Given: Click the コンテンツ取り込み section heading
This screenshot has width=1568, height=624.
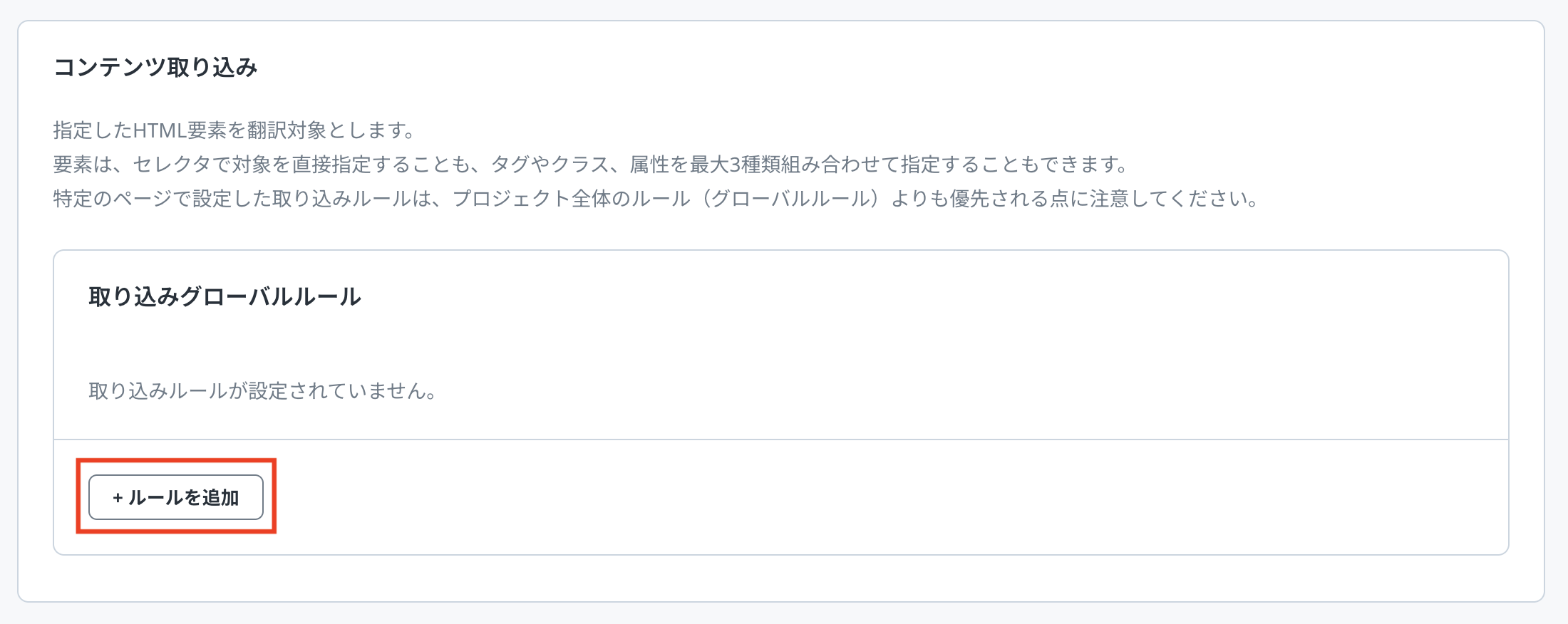Looking at the screenshot, I should pyautogui.click(x=155, y=68).
